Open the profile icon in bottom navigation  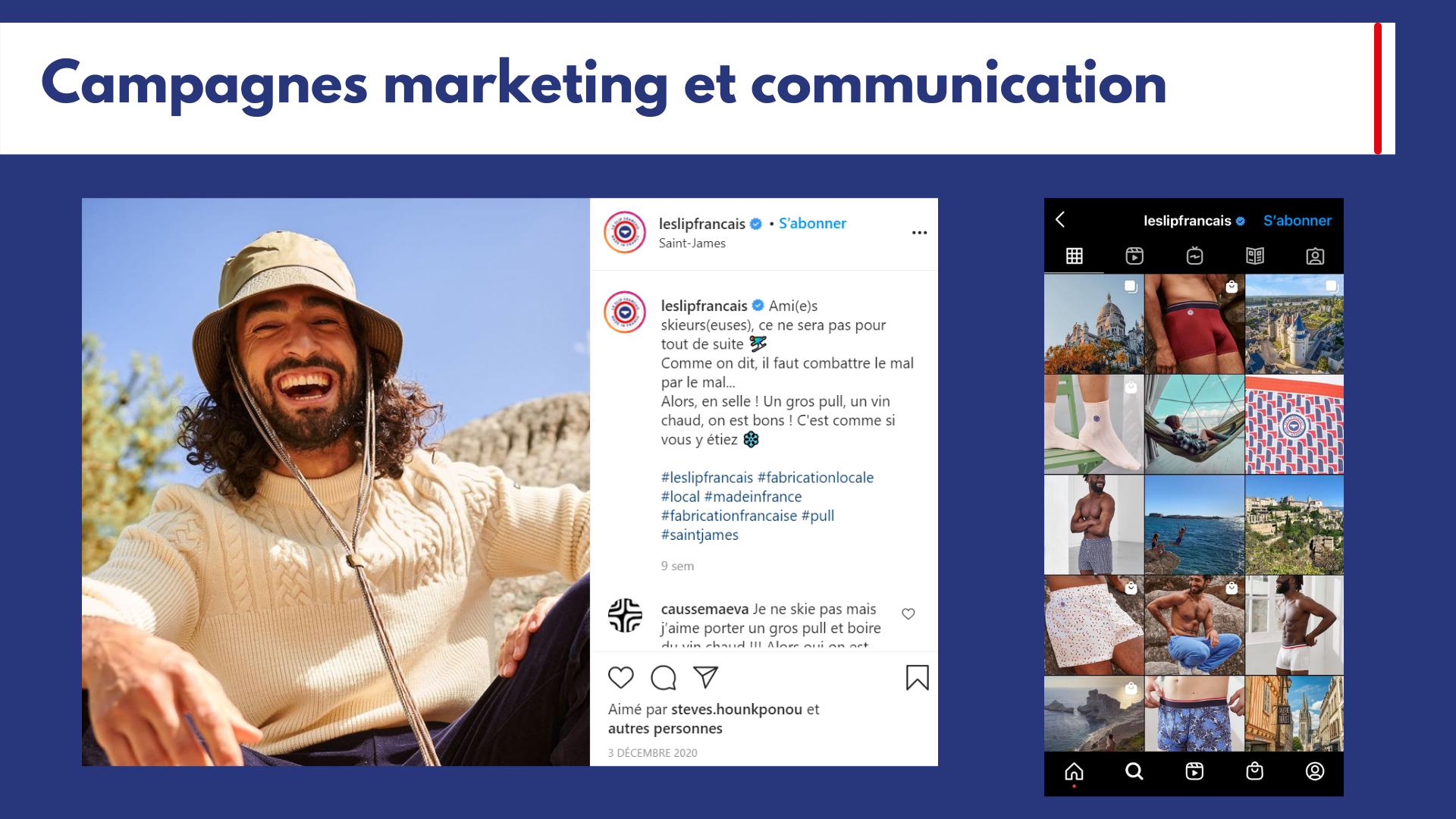click(1315, 772)
